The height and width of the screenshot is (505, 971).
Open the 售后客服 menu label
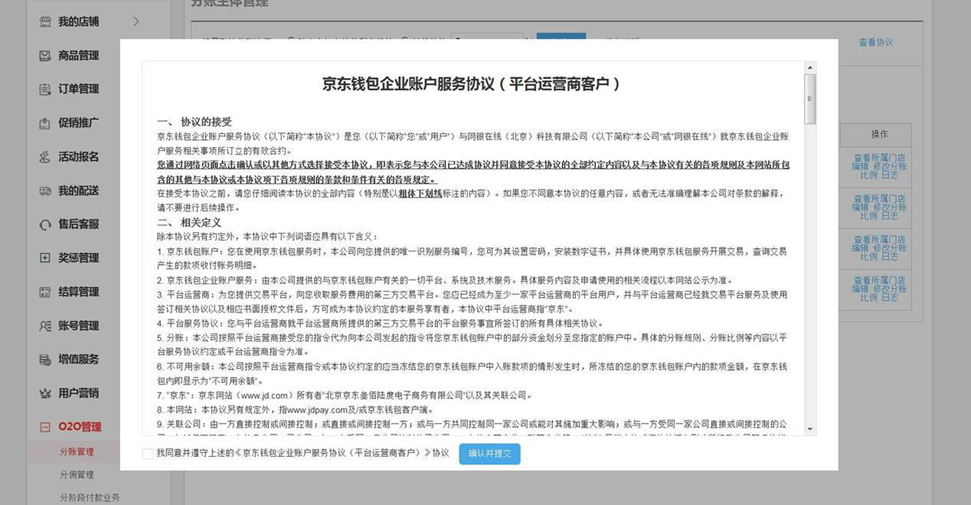(x=79, y=224)
